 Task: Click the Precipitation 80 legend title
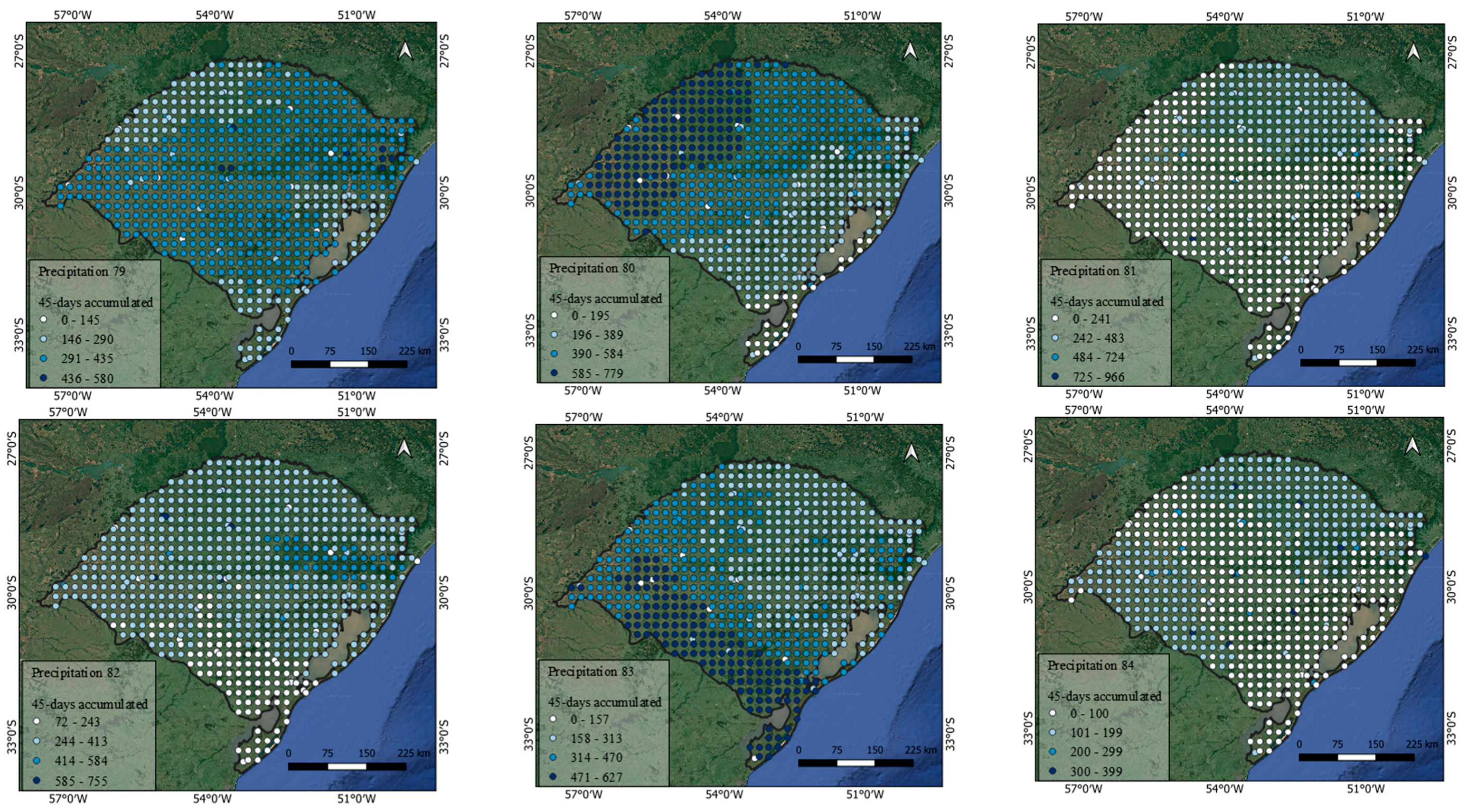[591, 268]
